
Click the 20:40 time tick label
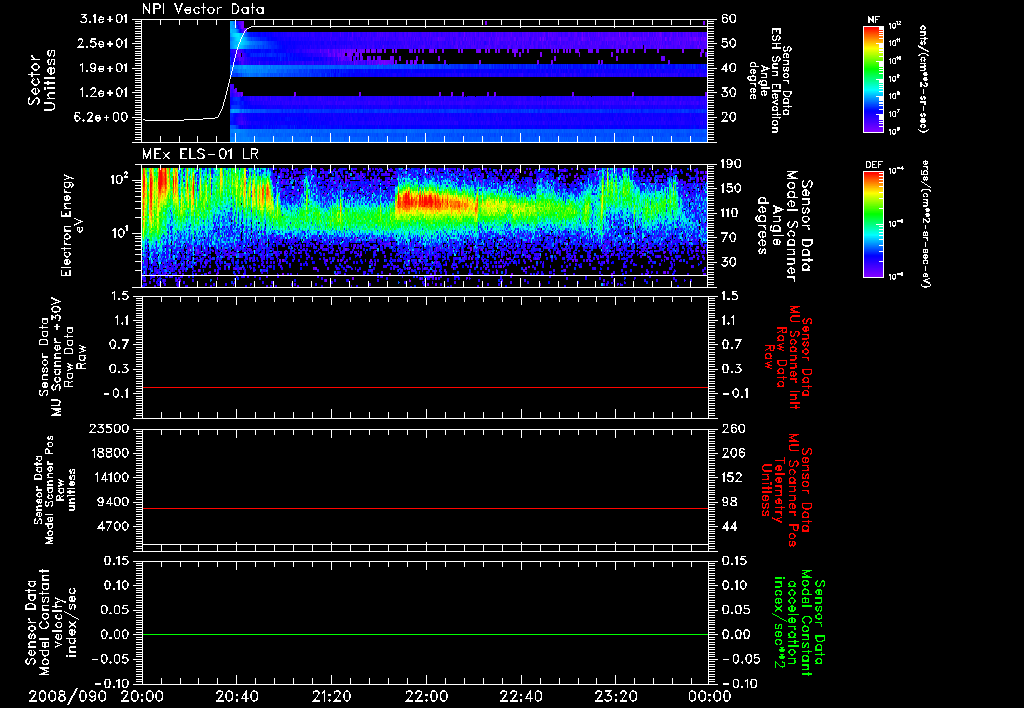(x=237, y=697)
